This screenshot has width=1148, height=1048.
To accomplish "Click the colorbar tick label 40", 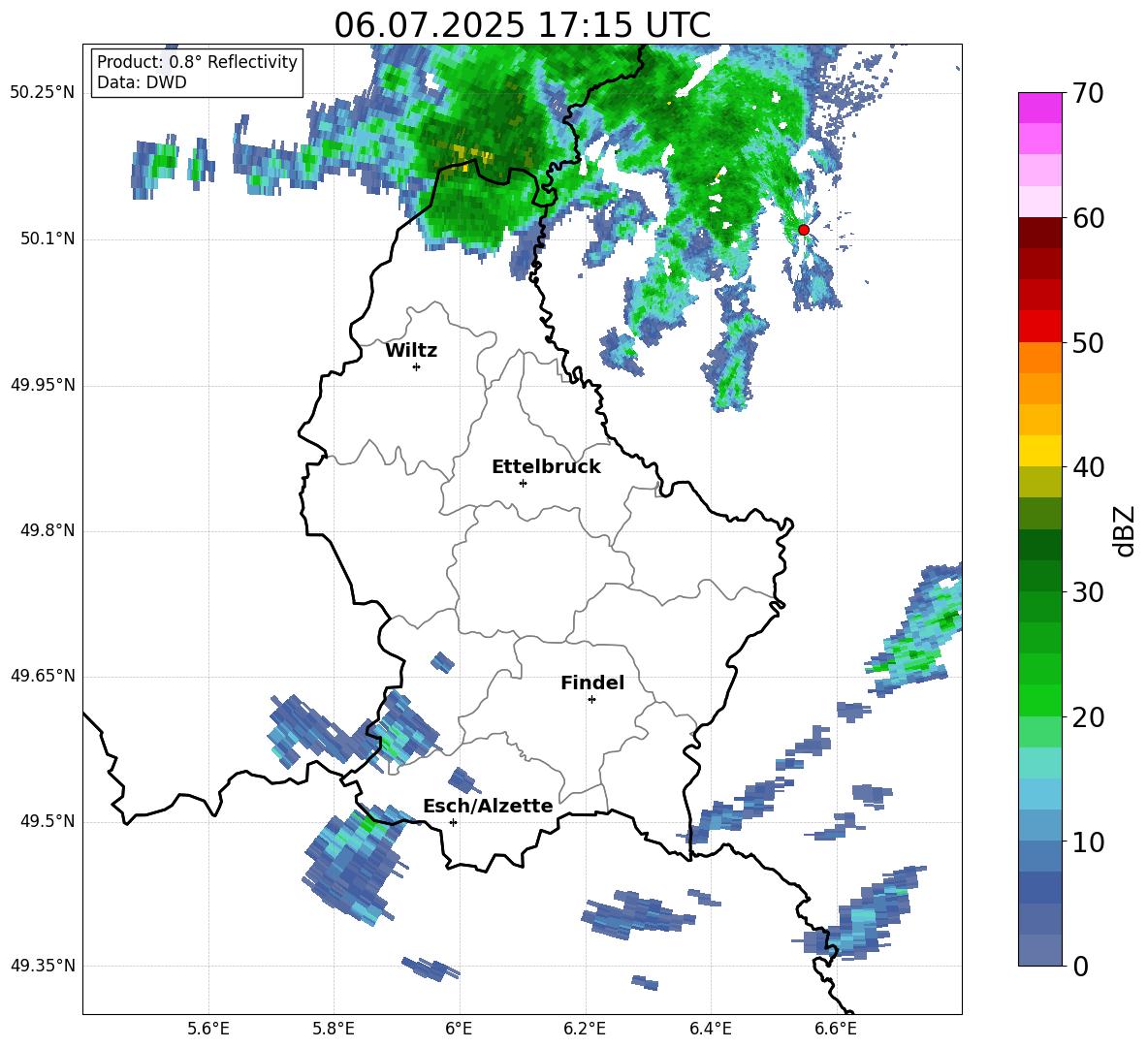I will click(x=1088, y=467).
